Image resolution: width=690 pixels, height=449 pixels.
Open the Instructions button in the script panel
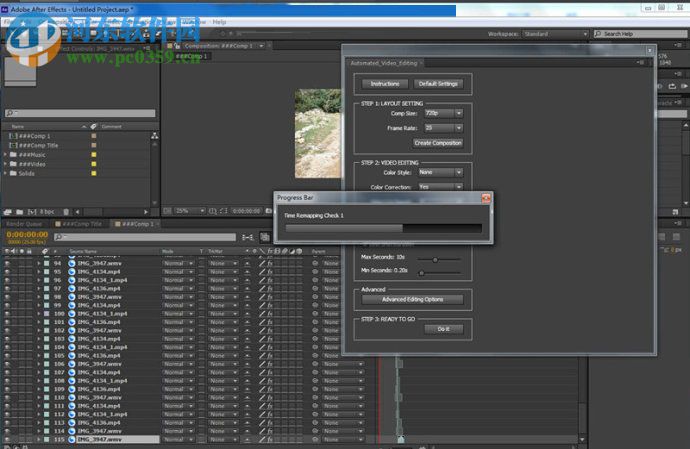[x=385, y=84]
